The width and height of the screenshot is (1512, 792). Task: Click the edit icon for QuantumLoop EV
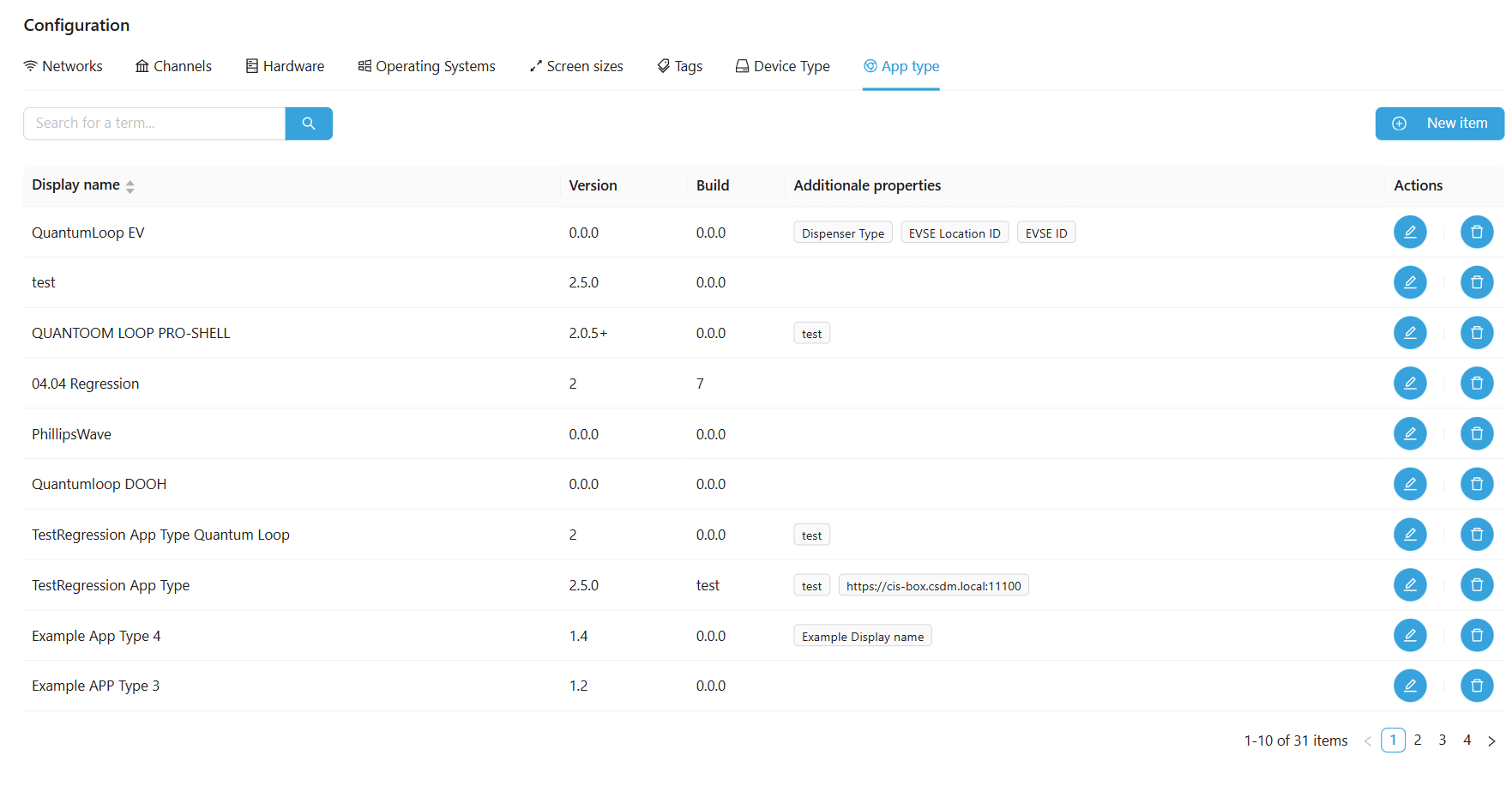coord(1409,232)
